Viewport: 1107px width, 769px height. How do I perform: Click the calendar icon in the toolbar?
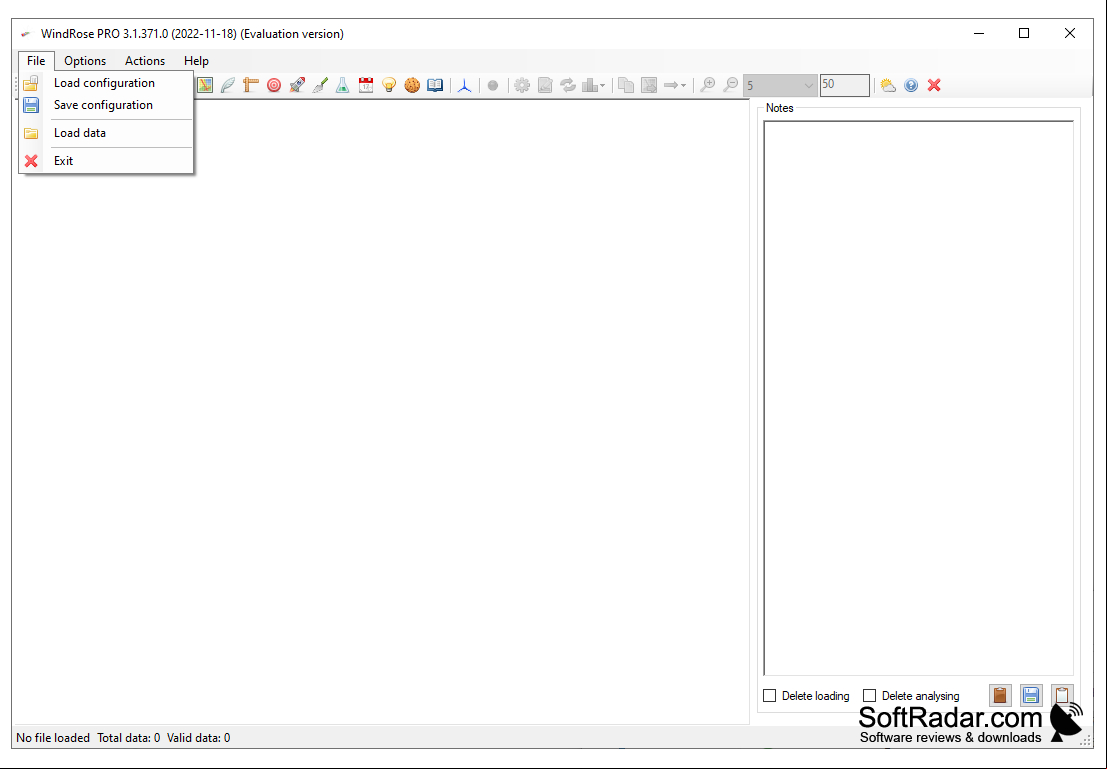tap(366, 85)
